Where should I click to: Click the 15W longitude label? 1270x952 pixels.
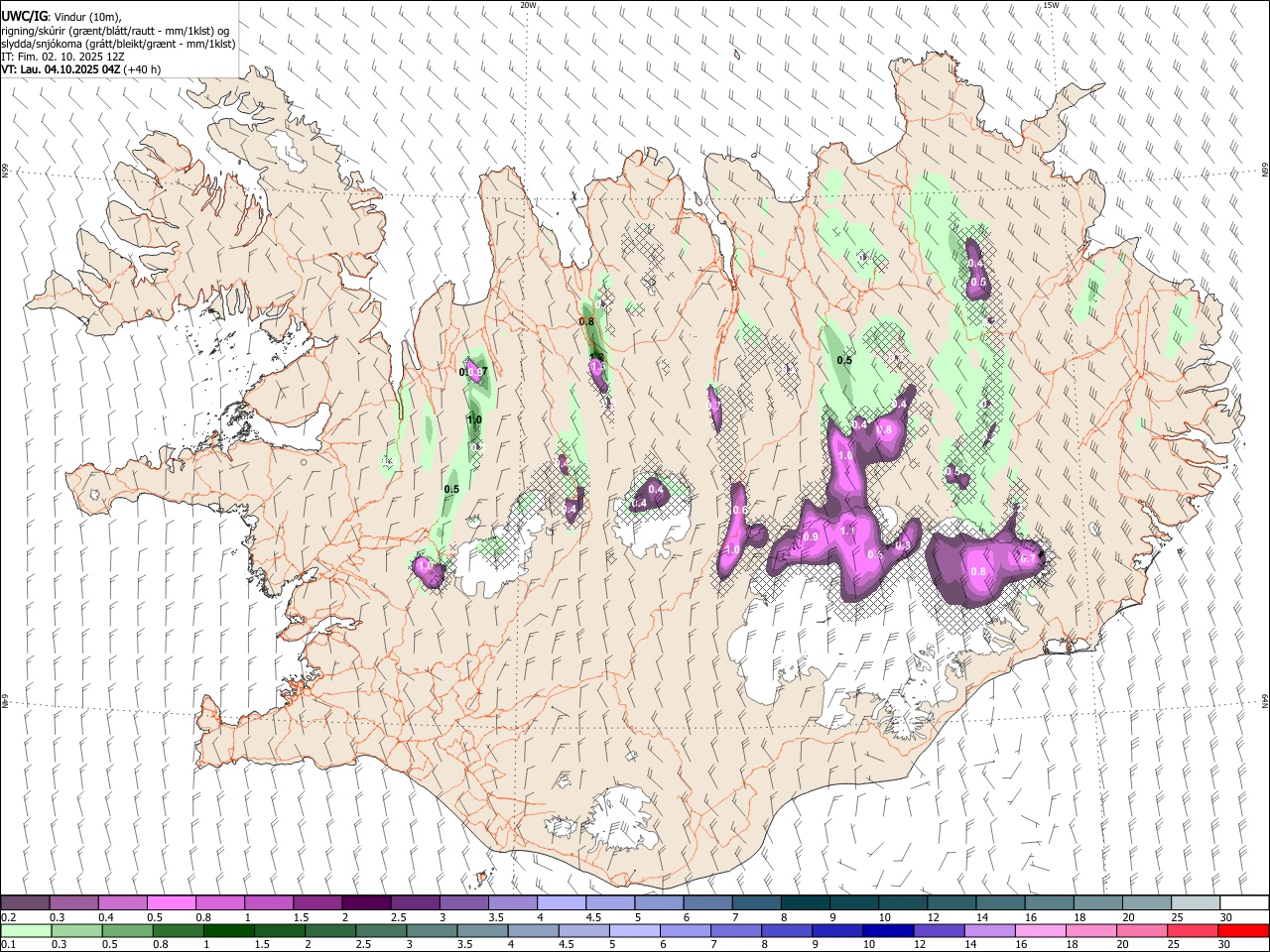1051,5
